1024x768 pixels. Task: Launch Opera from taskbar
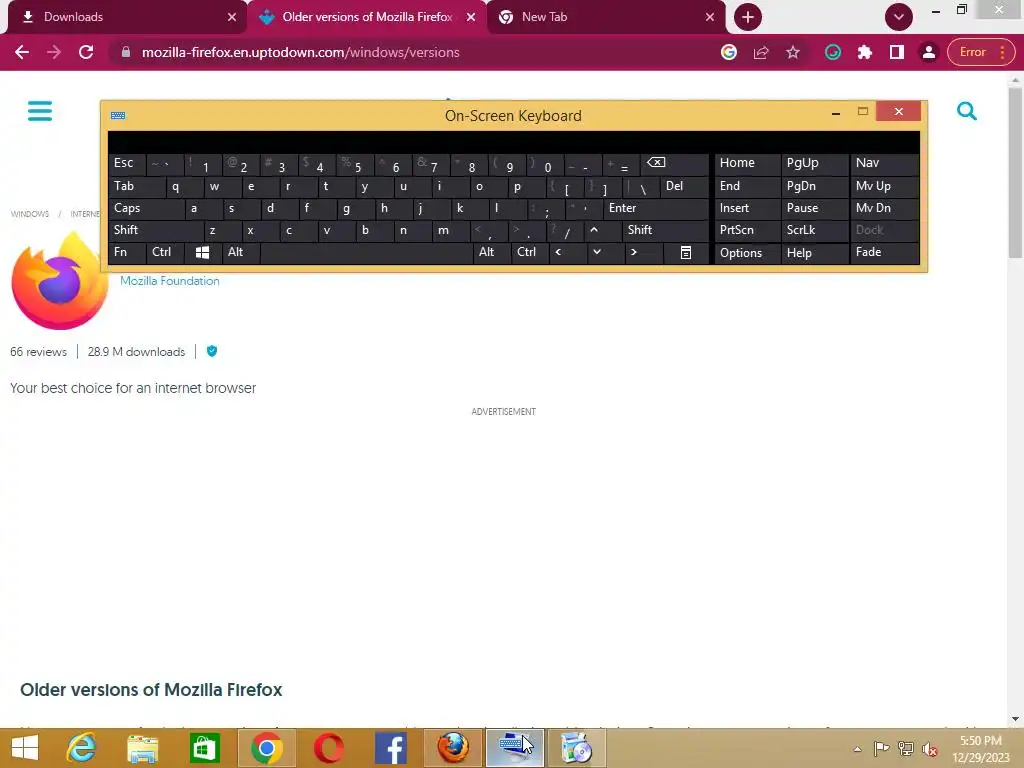point(328,748)
